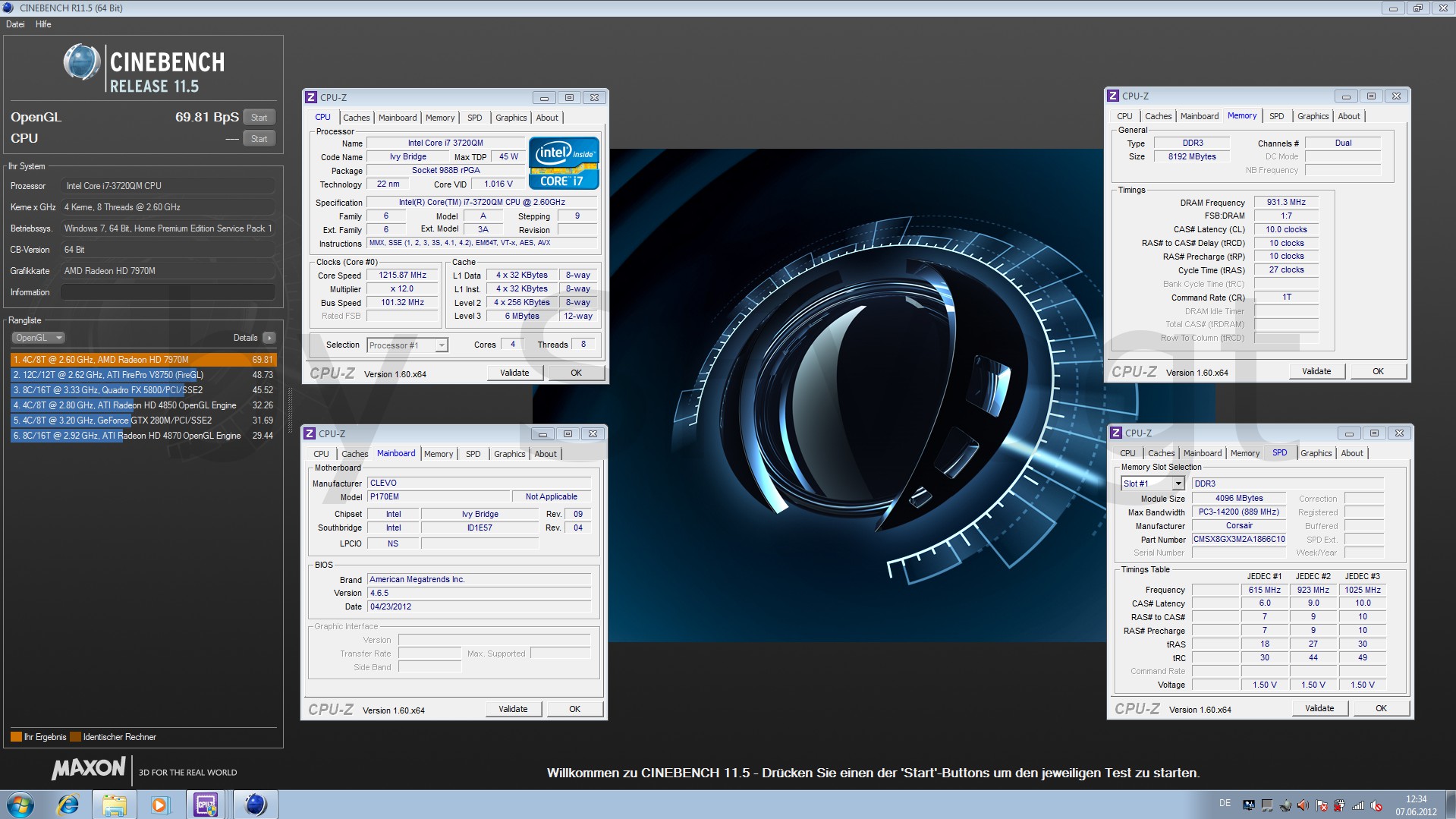Click the 12:34 clock in the system tray
This screenshot has height=819, width=1456.
tap(1416, 799)
